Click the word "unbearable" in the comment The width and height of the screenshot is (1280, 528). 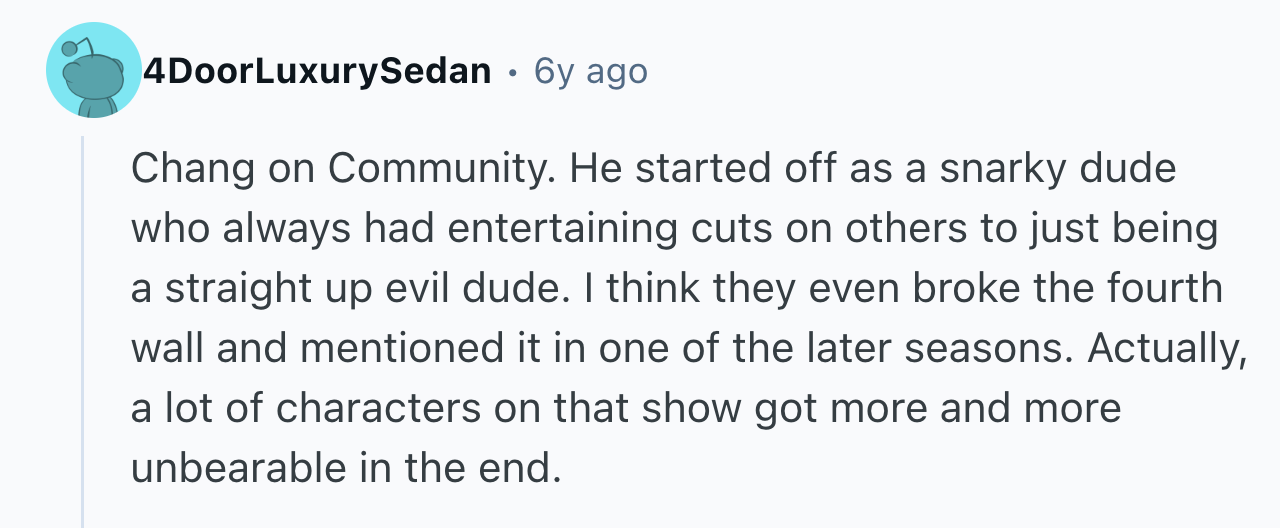tap(236, 469)
